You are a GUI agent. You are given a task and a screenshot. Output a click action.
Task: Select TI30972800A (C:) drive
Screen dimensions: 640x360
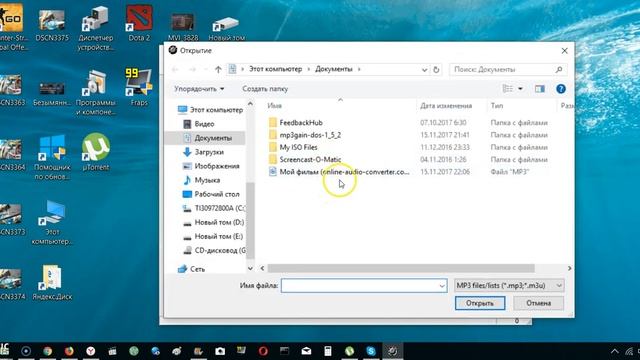click(214, 208)
